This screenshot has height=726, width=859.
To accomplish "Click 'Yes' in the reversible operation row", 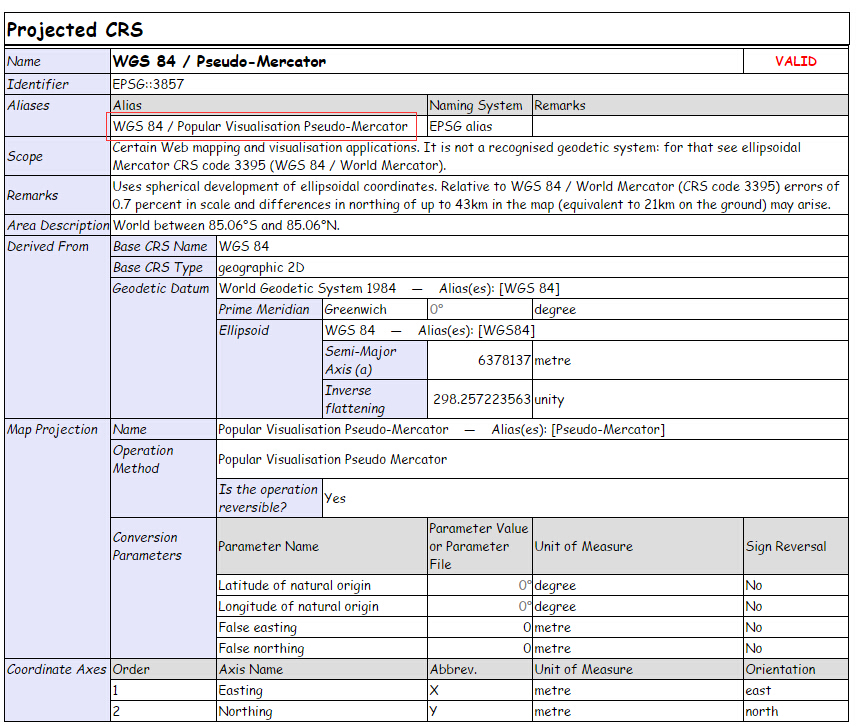I will pos(335,498).
